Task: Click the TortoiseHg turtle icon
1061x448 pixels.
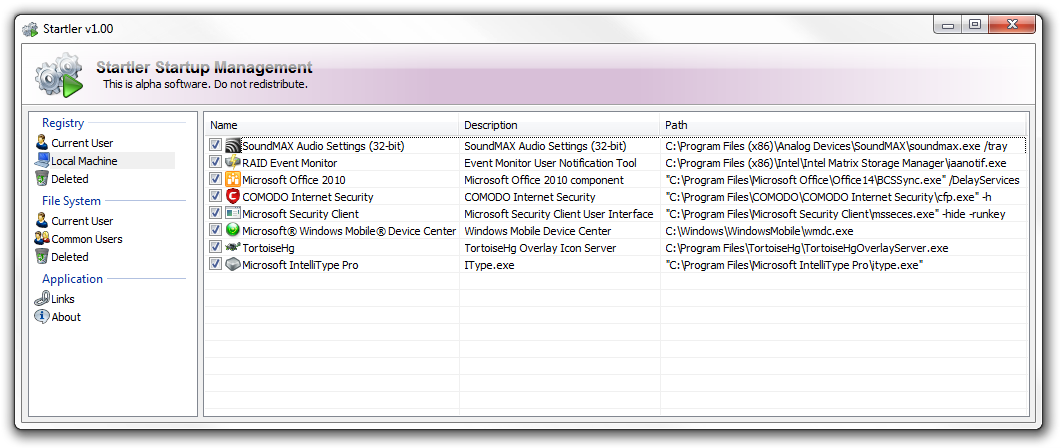Action: (233, 248)
